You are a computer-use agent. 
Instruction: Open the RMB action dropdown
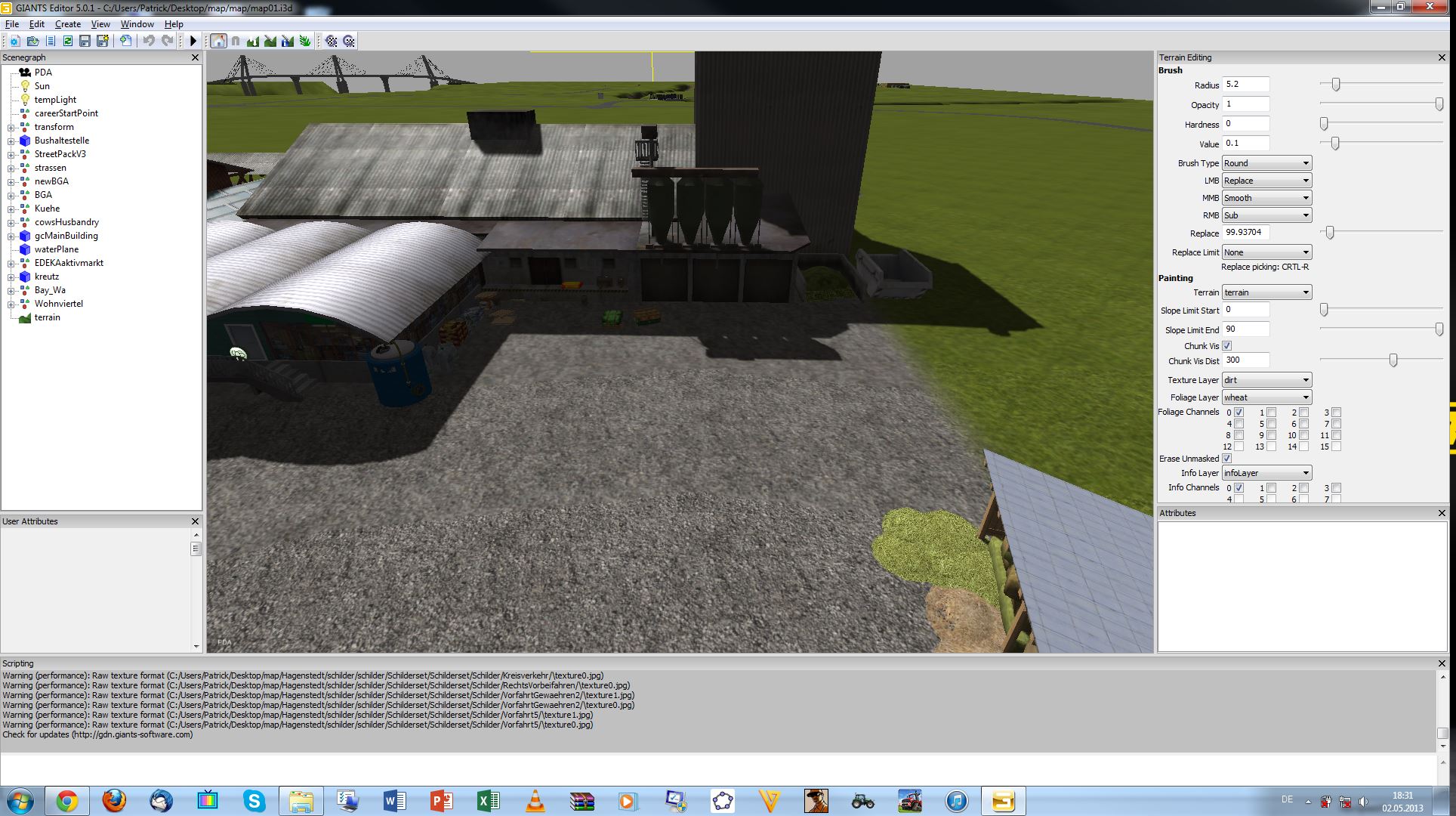click(1266, 215)
